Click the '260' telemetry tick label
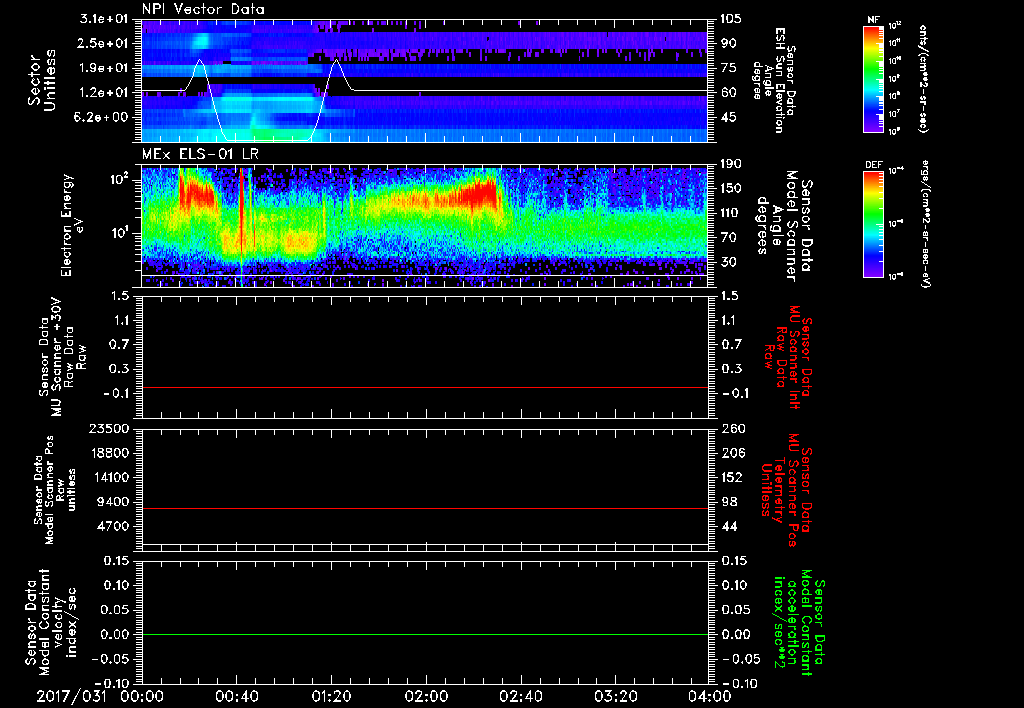1024x708 pixels. (x=731, y=428)
